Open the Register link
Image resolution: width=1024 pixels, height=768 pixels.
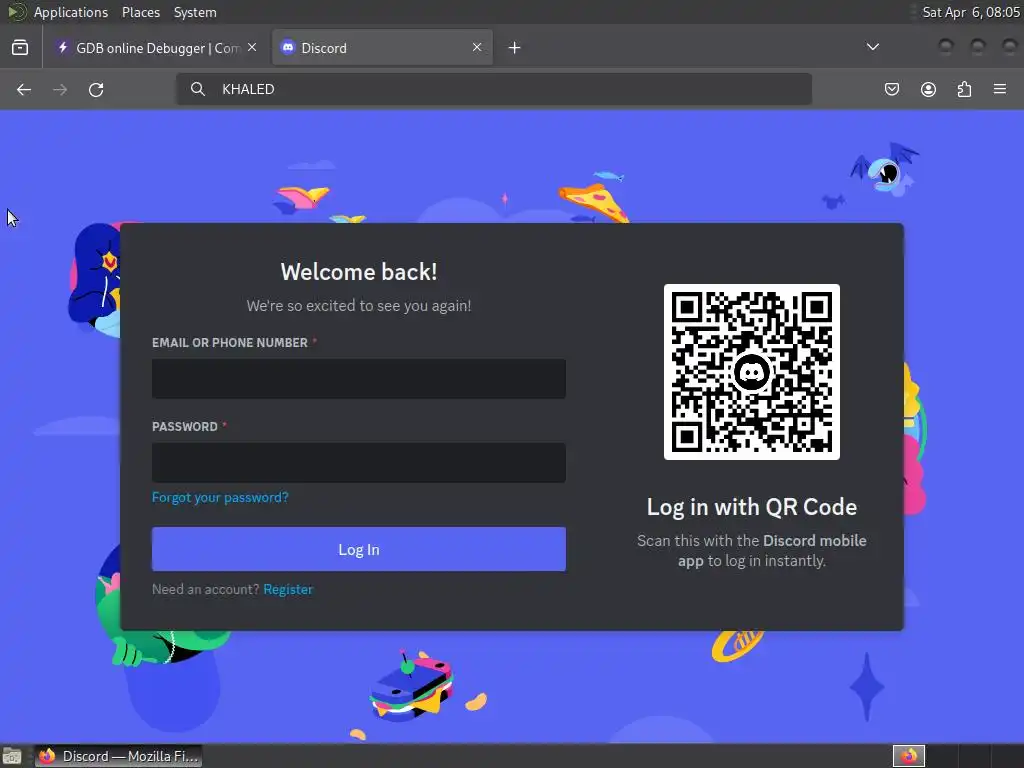(288, 589)
